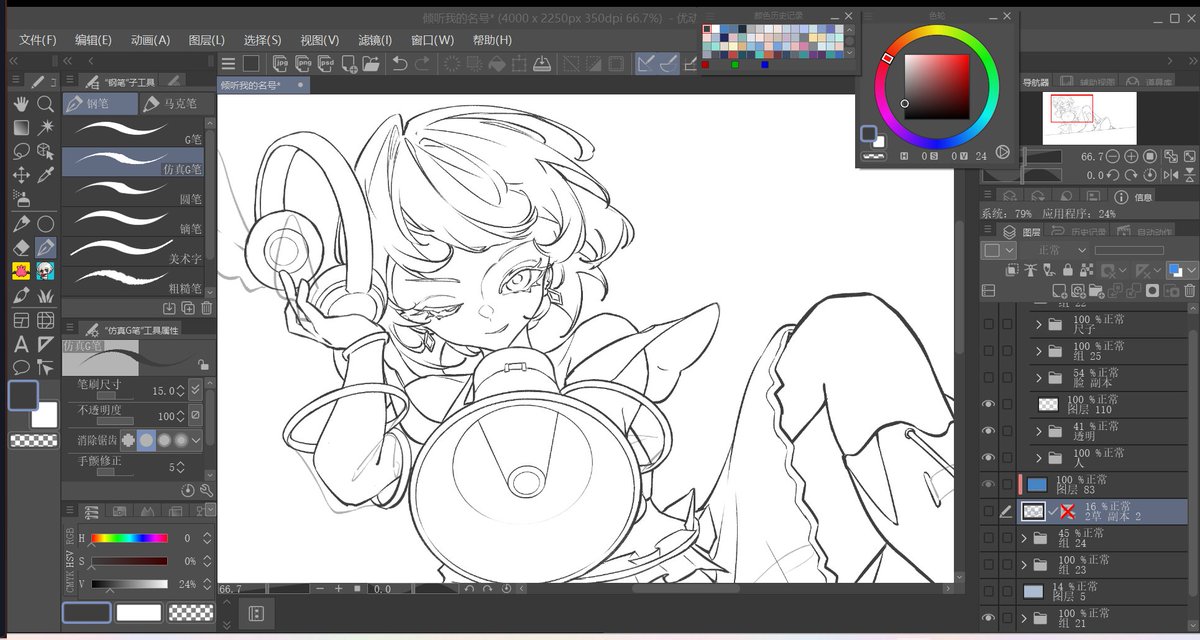Select the Eyedropper tool
1200x640 pixels.
[45, 175]
